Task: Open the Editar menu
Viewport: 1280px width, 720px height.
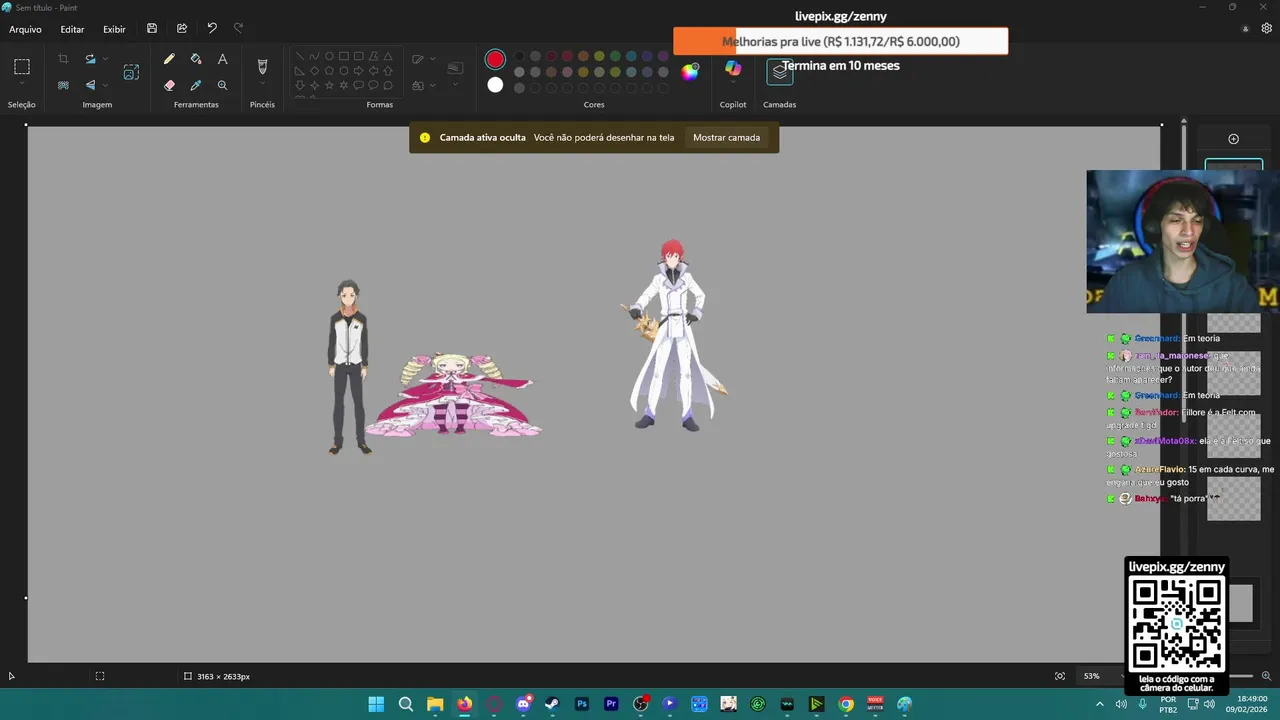Action: 72,29
